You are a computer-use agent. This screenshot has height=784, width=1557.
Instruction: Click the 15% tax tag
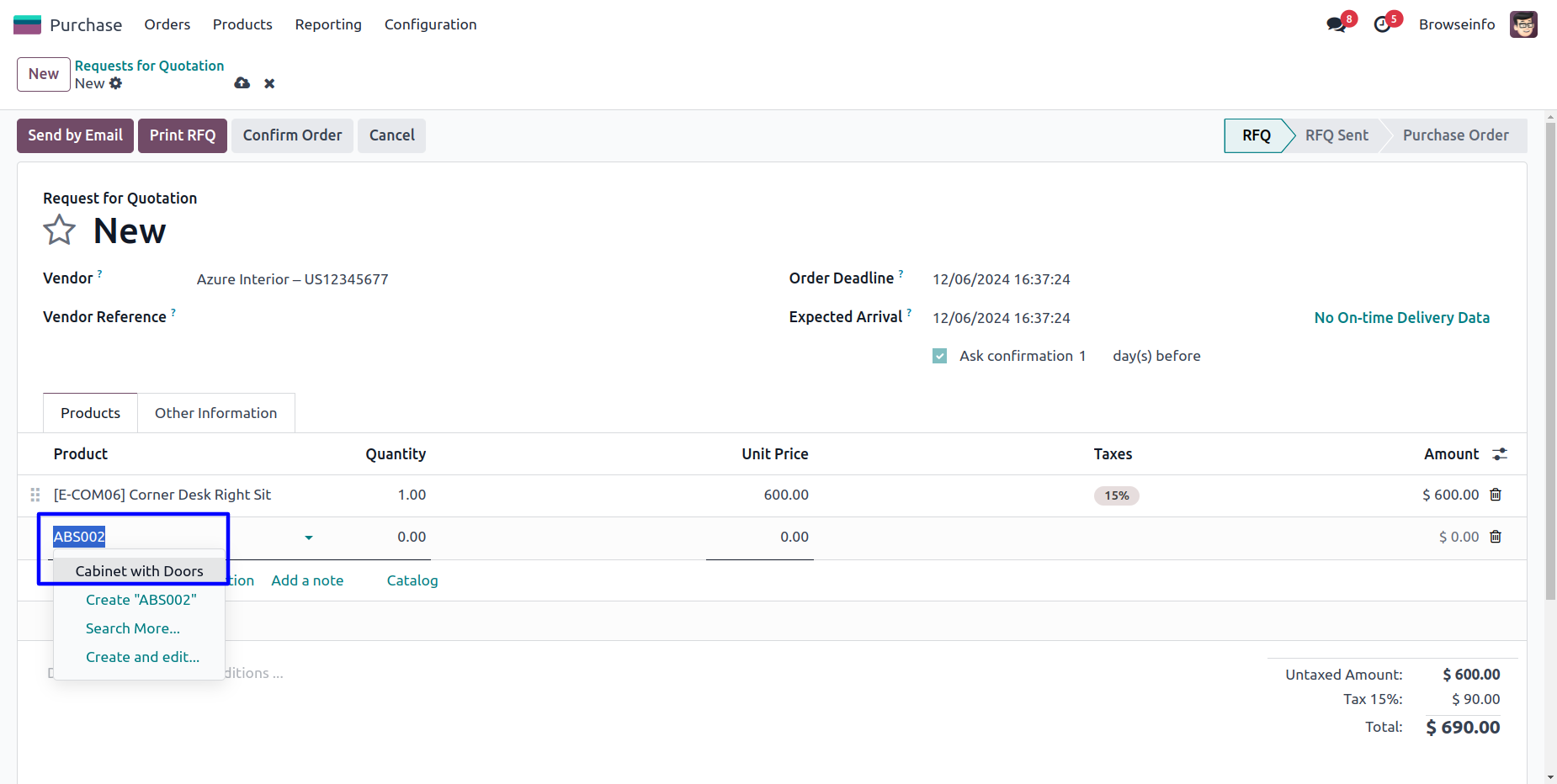(1116, 495)
